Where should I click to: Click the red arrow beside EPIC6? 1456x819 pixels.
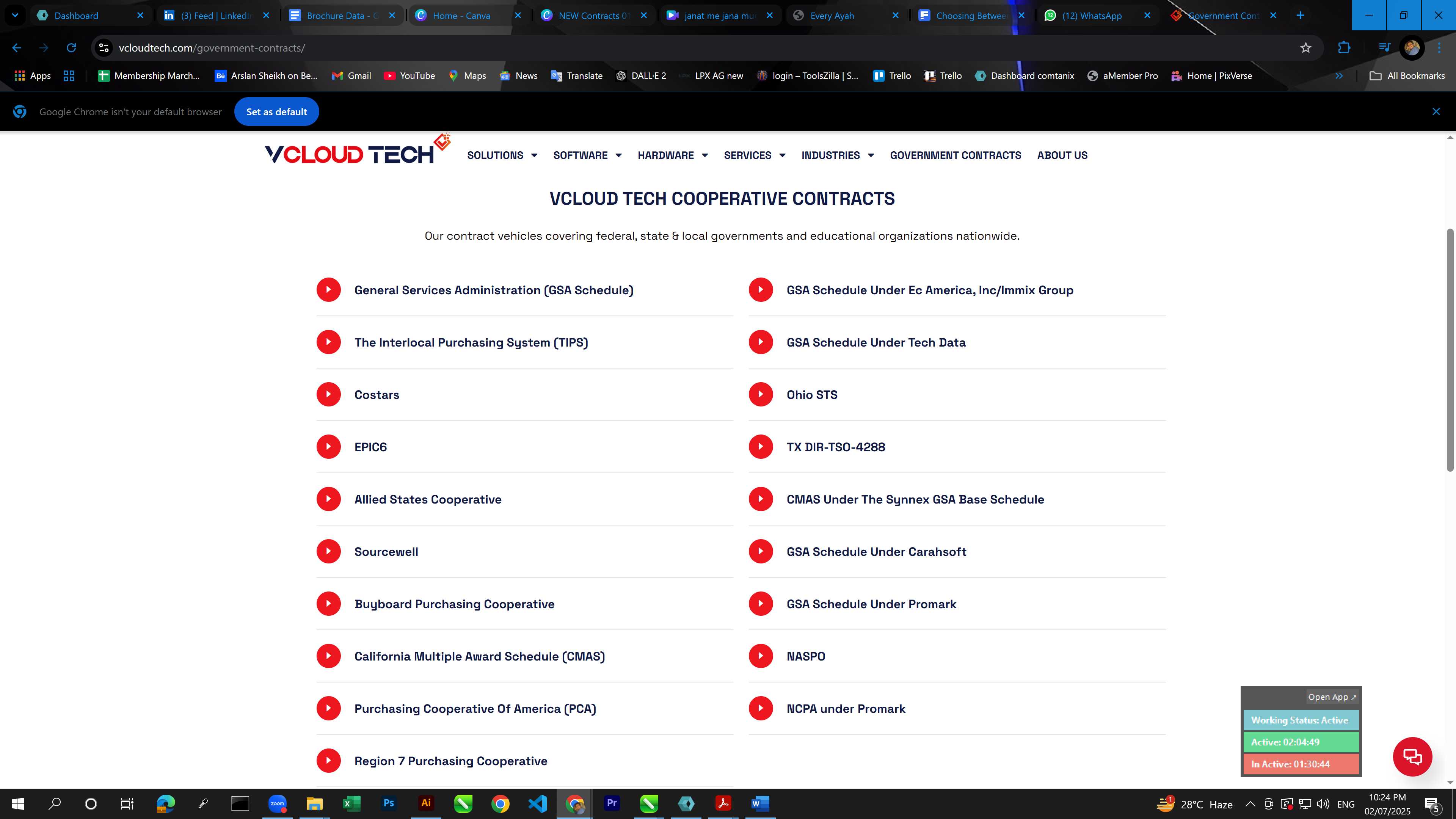click(x=328, y=447)
